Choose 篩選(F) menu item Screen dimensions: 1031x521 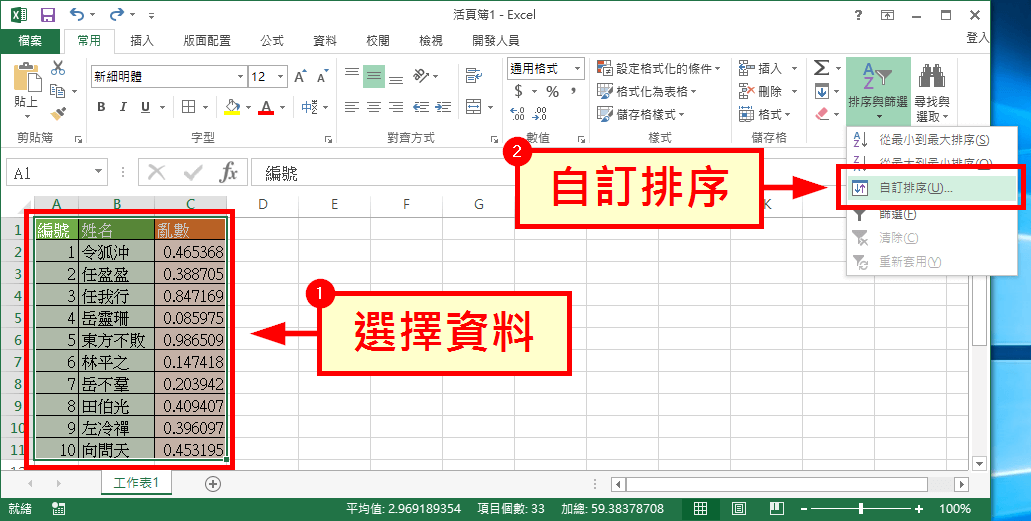(x=932, y=214)
